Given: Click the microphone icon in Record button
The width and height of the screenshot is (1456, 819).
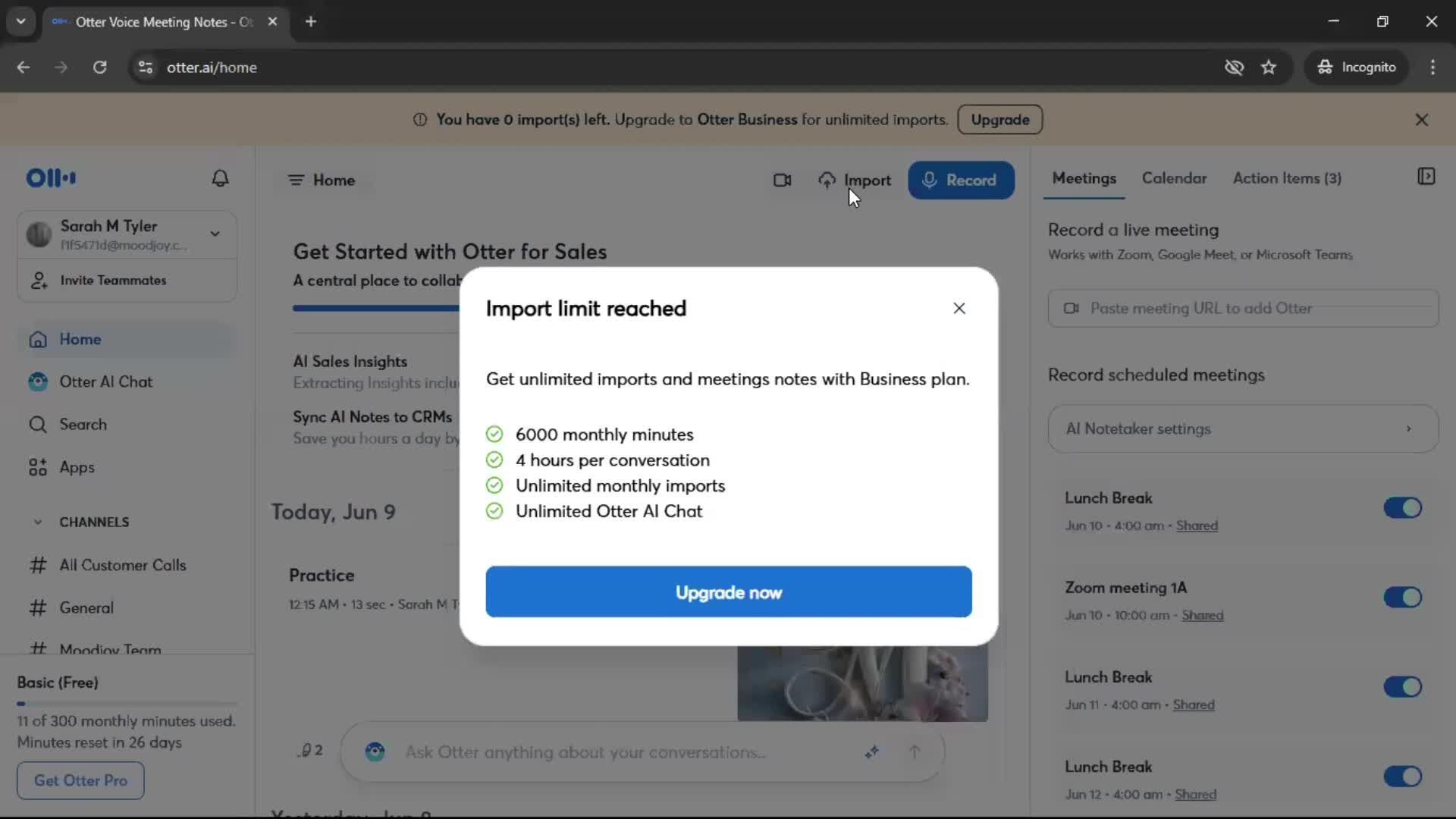Looking at the screenshot, I should (x=929, y=180).
